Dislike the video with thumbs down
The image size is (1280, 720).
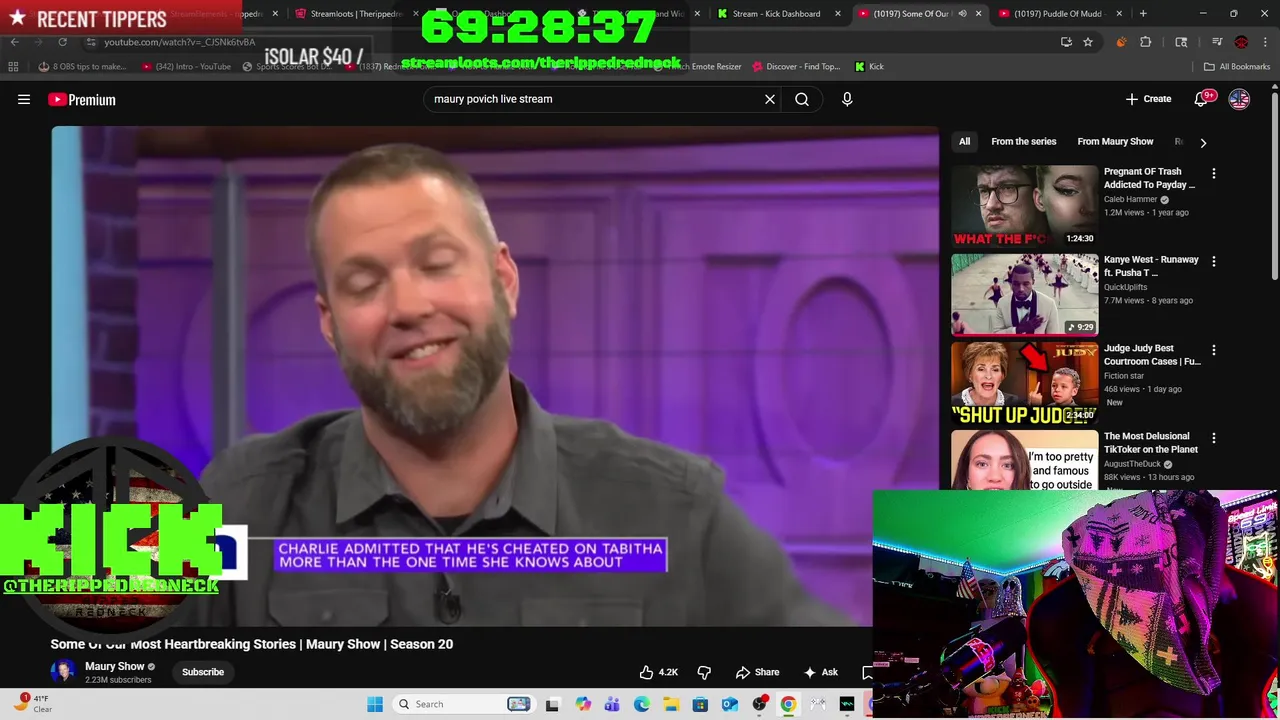(x=704, y=672)
